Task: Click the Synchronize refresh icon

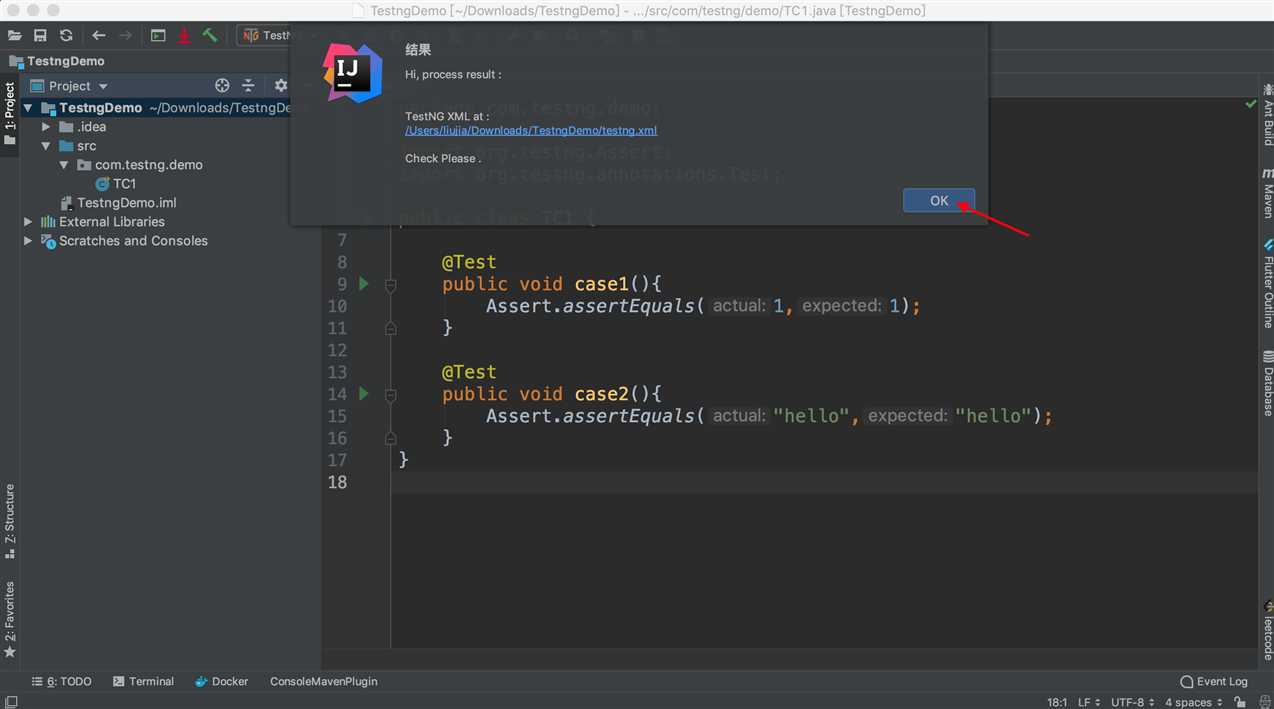Action: (66, 35)
